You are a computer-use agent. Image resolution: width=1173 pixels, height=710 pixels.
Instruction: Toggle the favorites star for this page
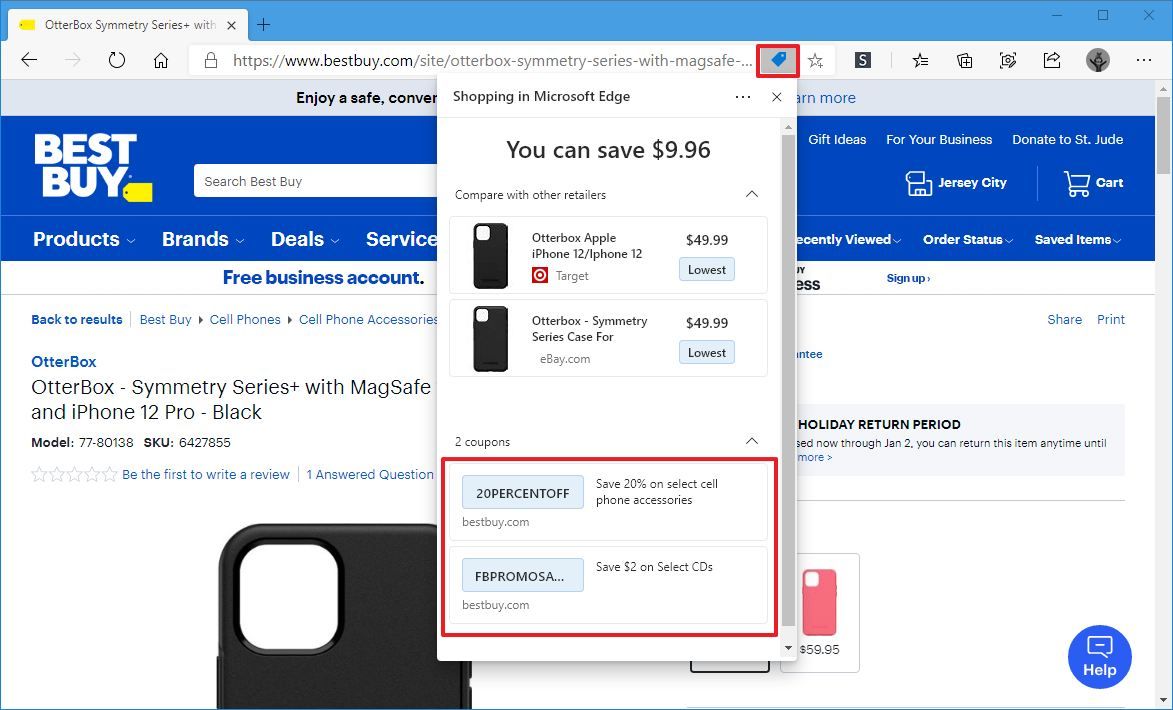pos(815,60)
